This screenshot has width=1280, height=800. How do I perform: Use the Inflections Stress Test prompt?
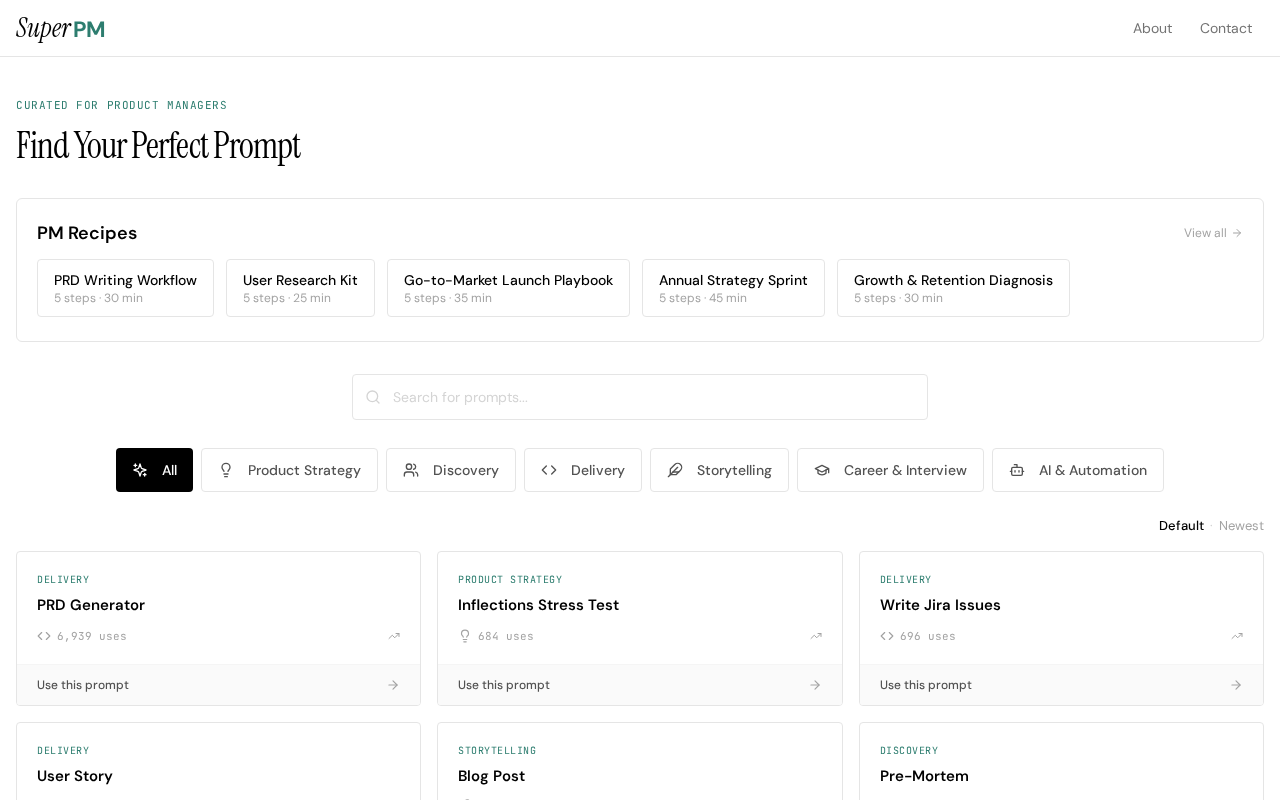(x=640, y=685)
